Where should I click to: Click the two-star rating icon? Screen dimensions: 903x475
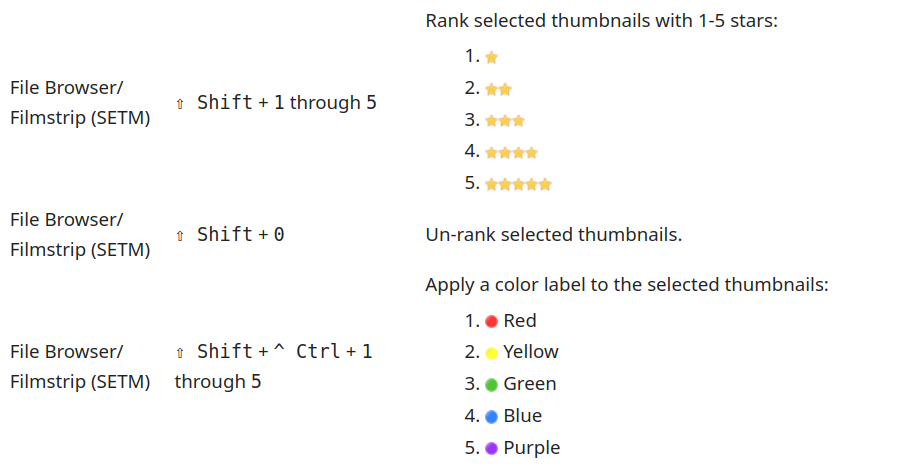pos(498,89)
